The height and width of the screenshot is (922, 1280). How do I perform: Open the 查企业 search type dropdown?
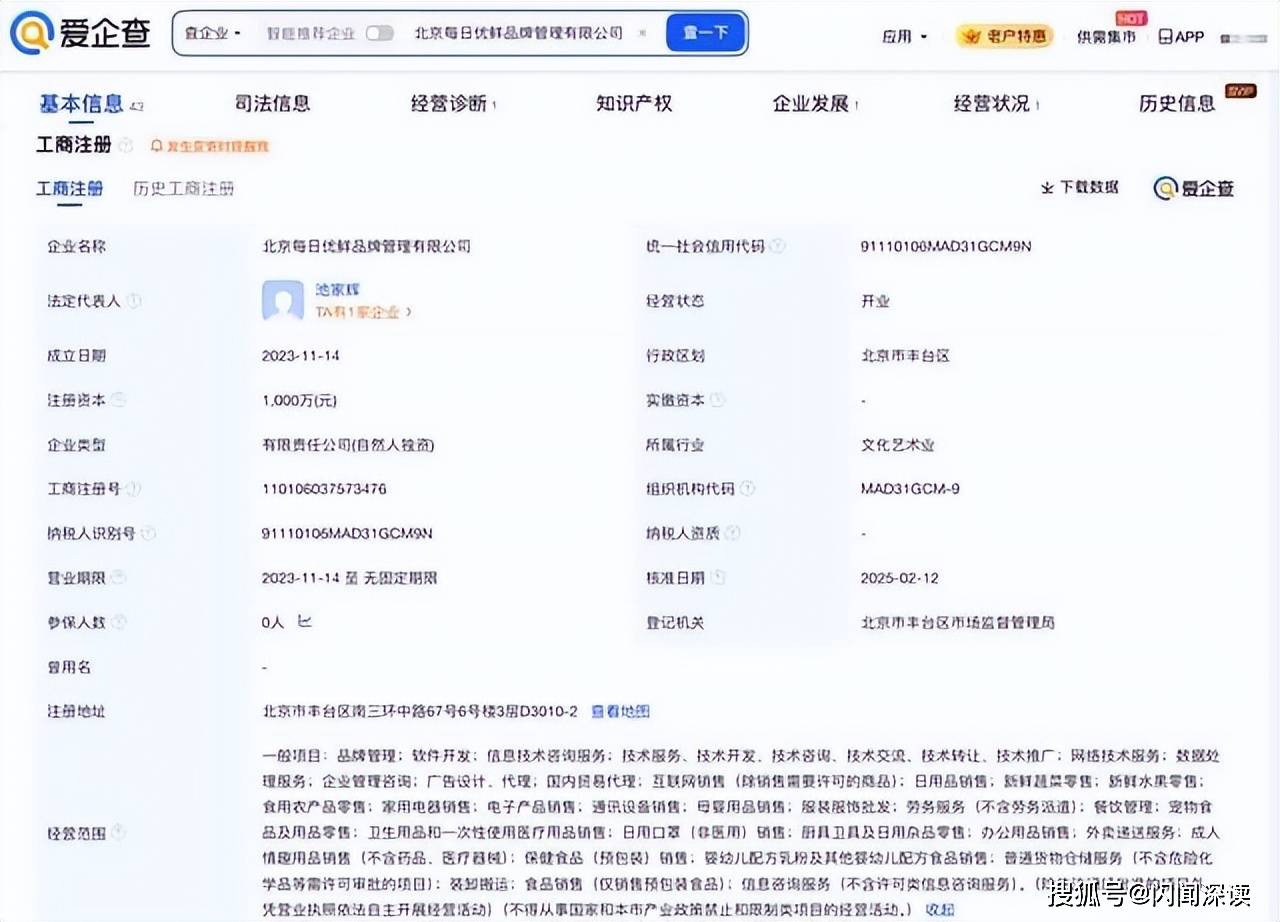click(213, 32)
